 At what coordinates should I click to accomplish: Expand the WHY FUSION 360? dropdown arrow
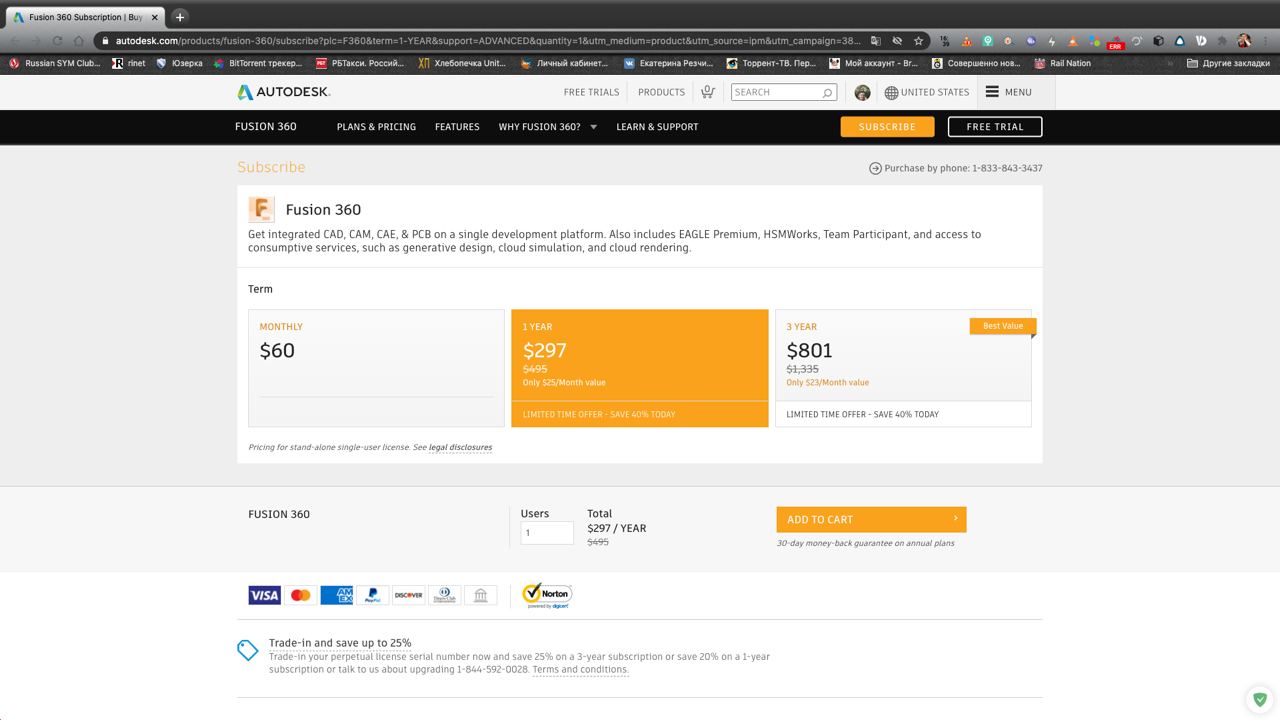593,127
